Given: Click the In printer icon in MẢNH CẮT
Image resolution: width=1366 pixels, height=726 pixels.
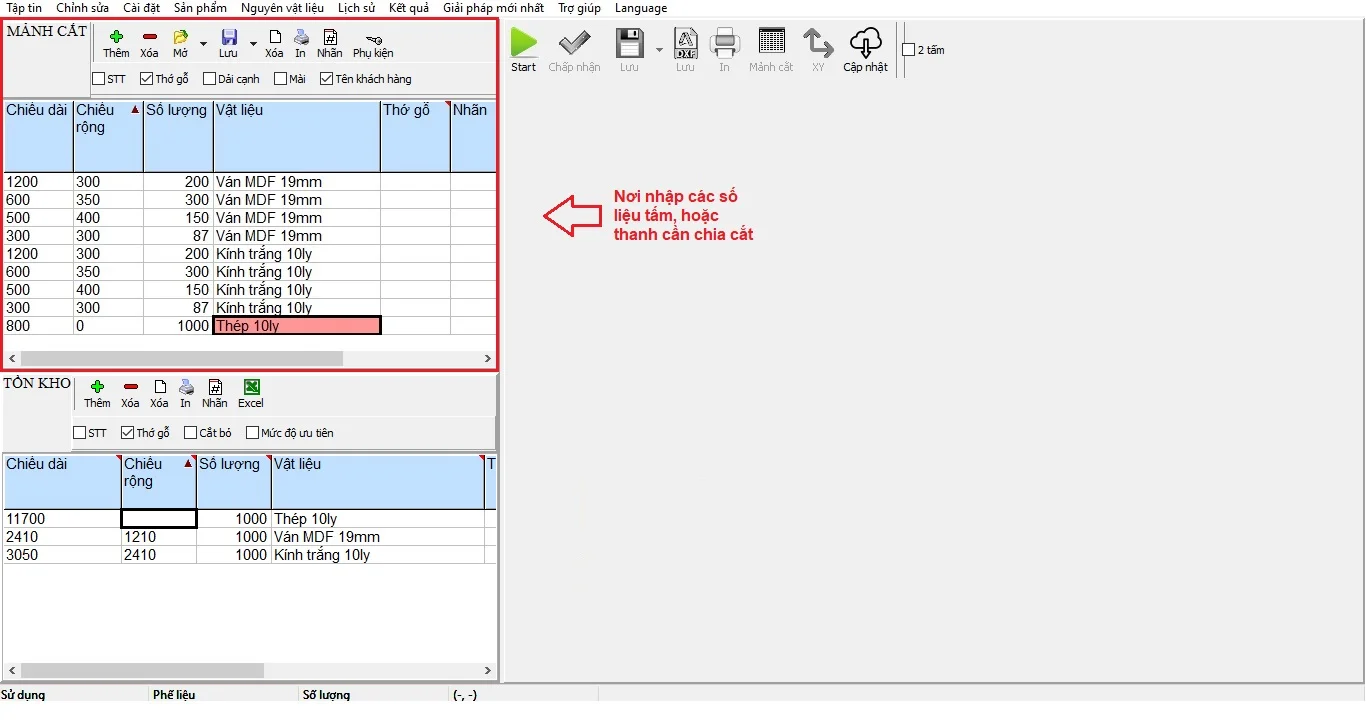Looking at the screenshot, I should (x=300, y=38).
